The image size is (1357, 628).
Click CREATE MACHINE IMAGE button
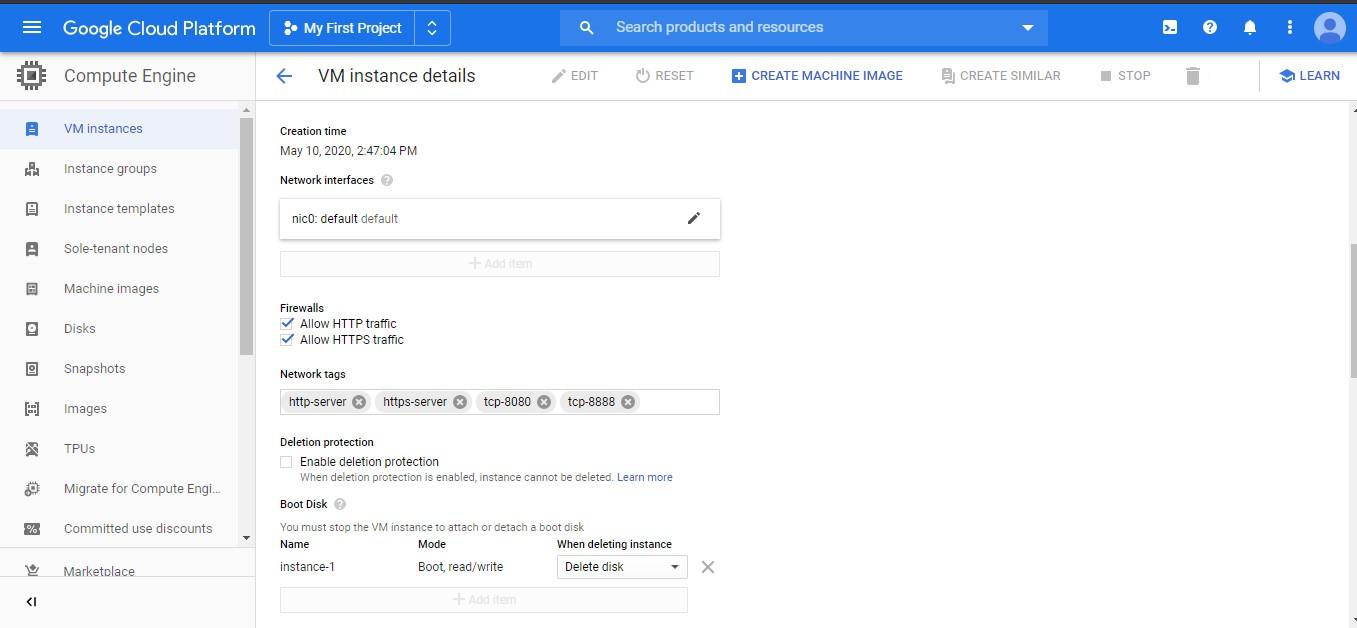[817, 76]
